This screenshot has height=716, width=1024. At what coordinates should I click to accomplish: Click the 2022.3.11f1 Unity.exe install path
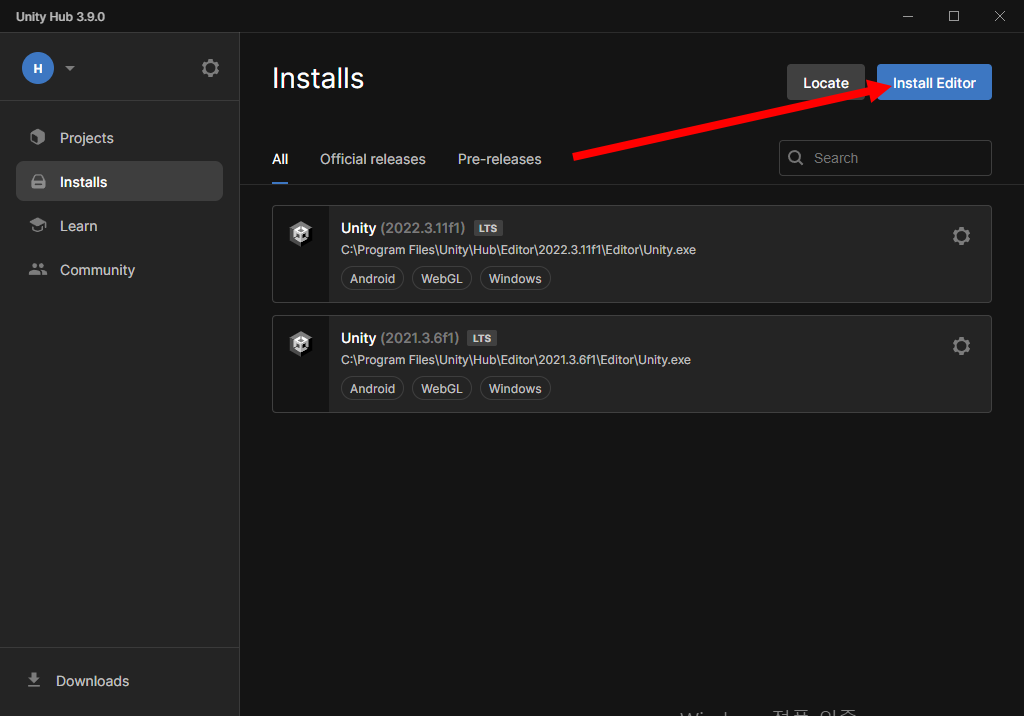519,250
